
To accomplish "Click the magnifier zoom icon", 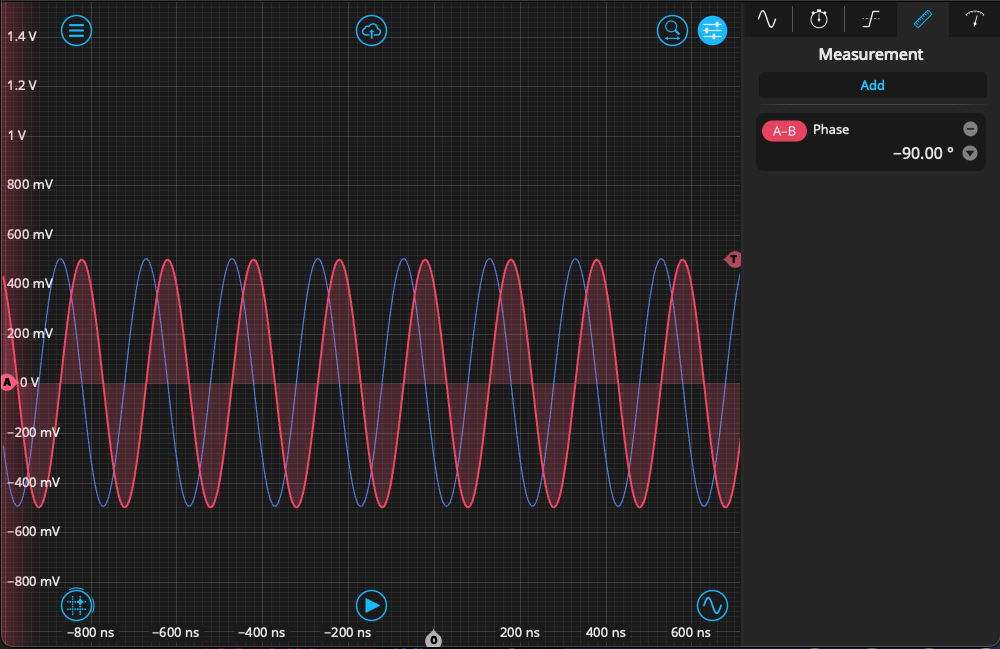I will 672,31.
